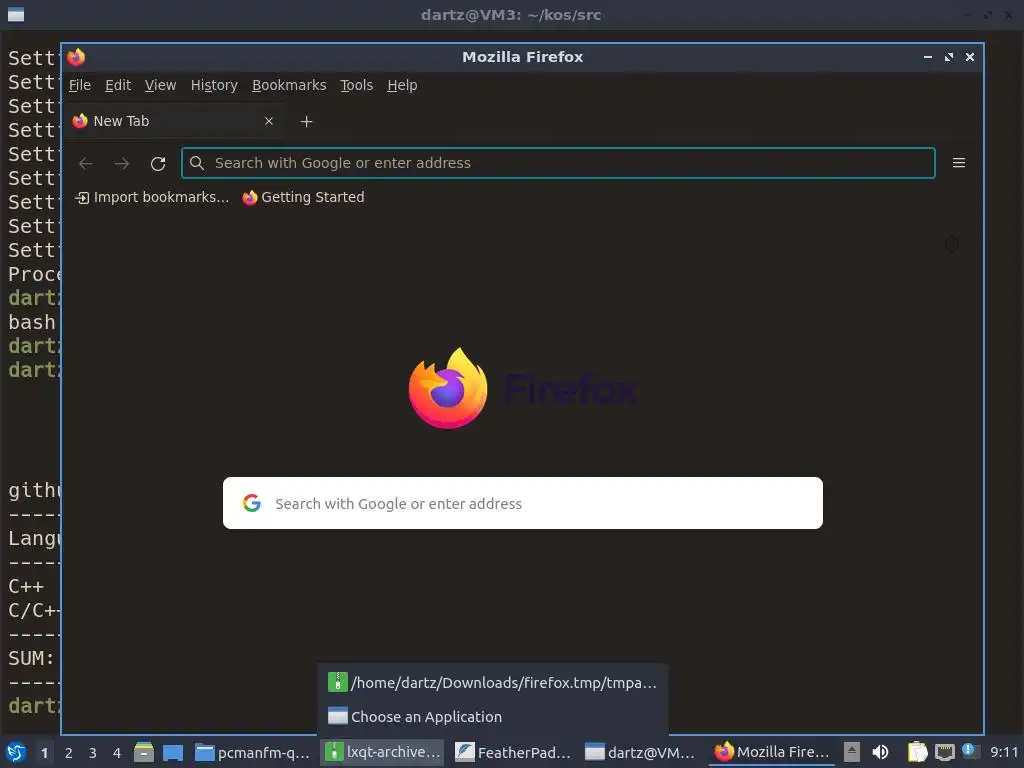Open the History menu
The width and height of the screenshot is (1024, 768).
214,86
